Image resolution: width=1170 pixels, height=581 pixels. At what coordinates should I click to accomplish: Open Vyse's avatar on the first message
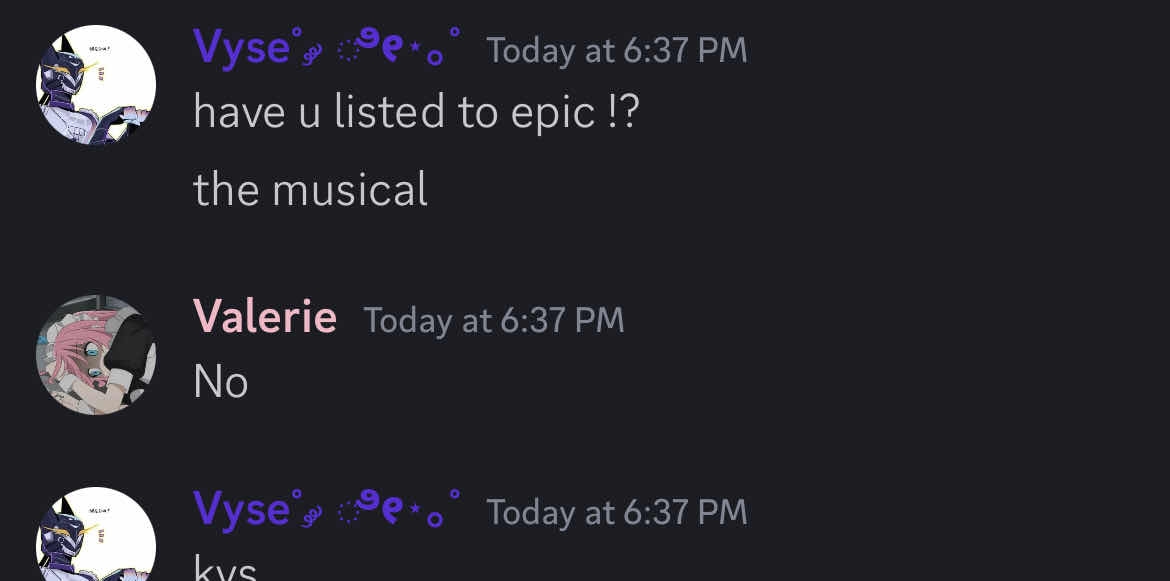[96, 85]
